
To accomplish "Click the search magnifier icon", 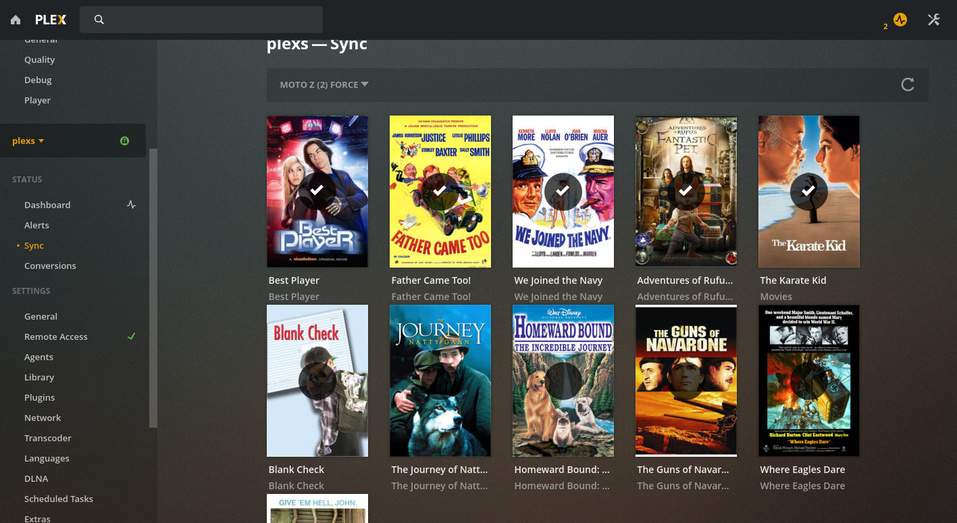I will pos(99,20).
